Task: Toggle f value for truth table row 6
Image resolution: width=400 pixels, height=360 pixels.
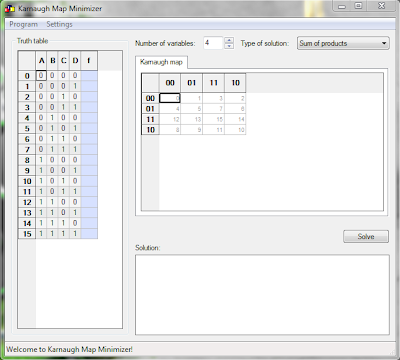Action: click(89, 139)
